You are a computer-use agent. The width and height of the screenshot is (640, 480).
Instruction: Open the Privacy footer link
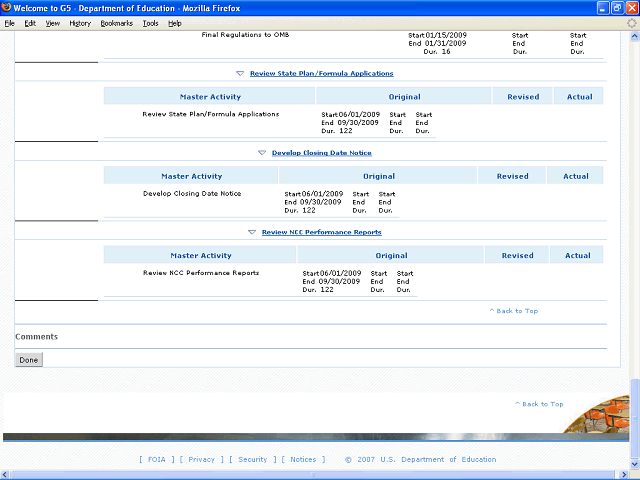coord(201,460)
